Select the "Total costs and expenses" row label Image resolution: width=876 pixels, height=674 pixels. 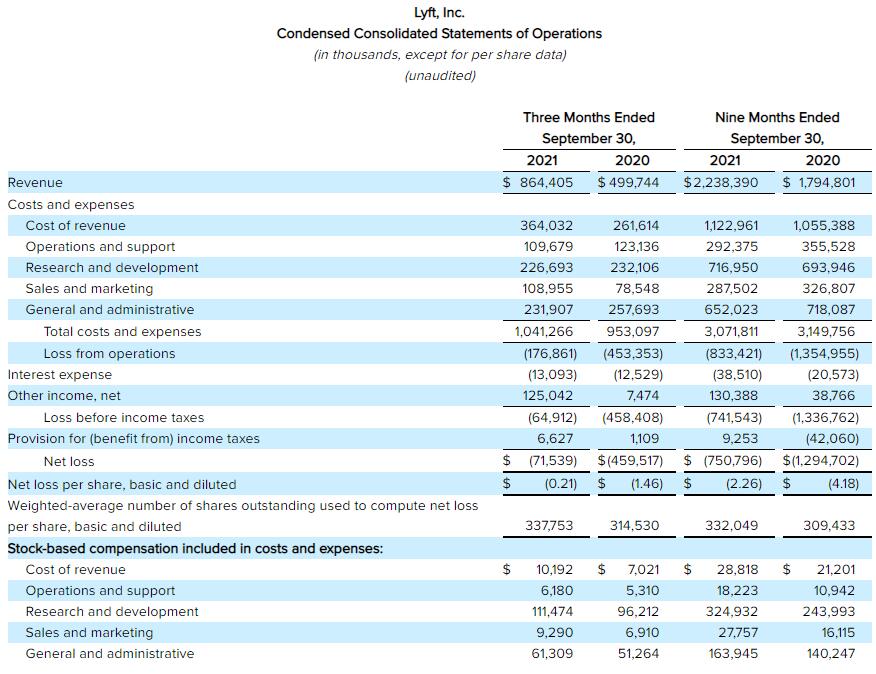[122, 331]
